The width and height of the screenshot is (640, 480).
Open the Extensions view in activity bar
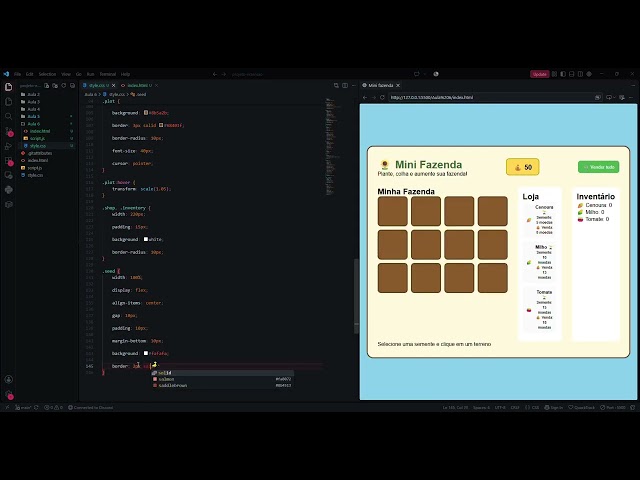click(9, 161)
